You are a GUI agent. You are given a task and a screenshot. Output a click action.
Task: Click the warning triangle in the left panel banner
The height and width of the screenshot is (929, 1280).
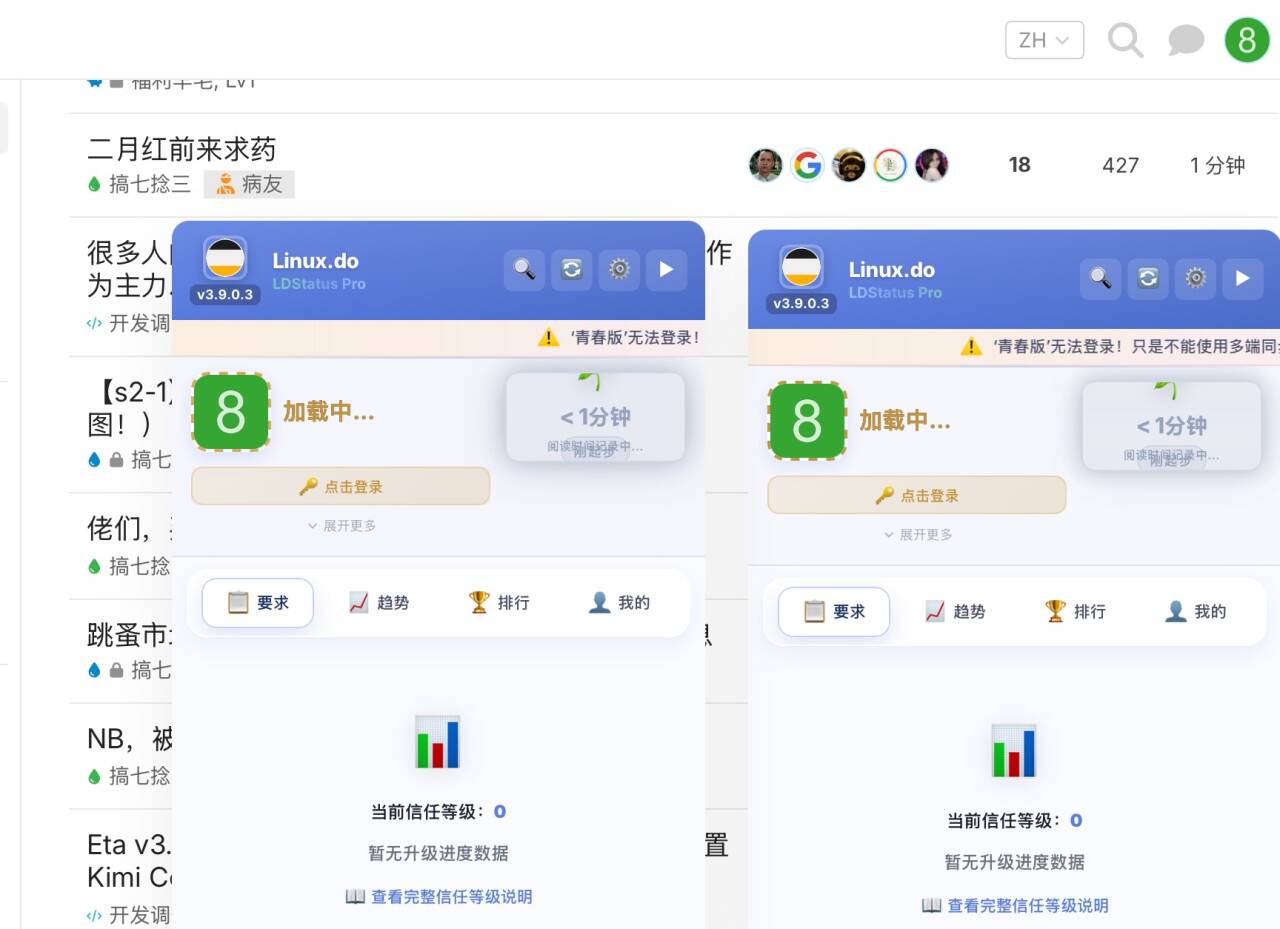point(548,338)
